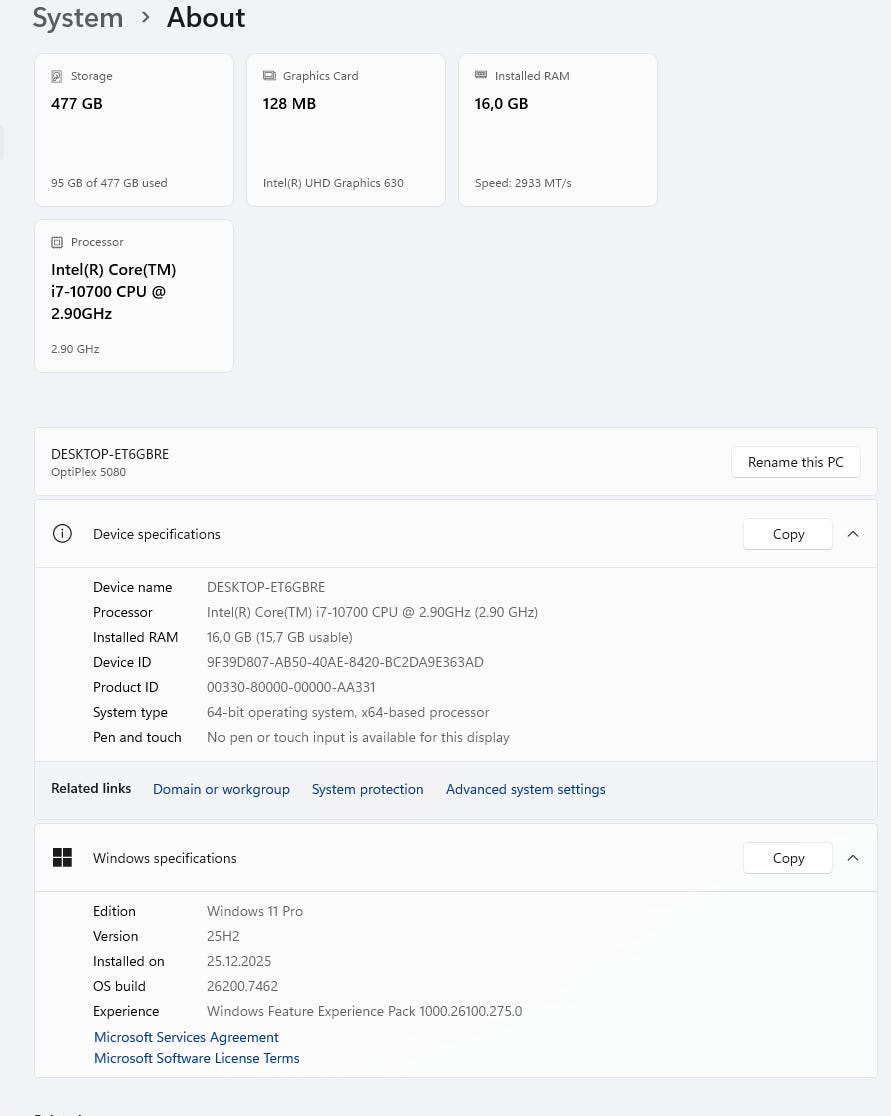Open System protection link
Screen dimensions: 891x1116
click(367, 789)
